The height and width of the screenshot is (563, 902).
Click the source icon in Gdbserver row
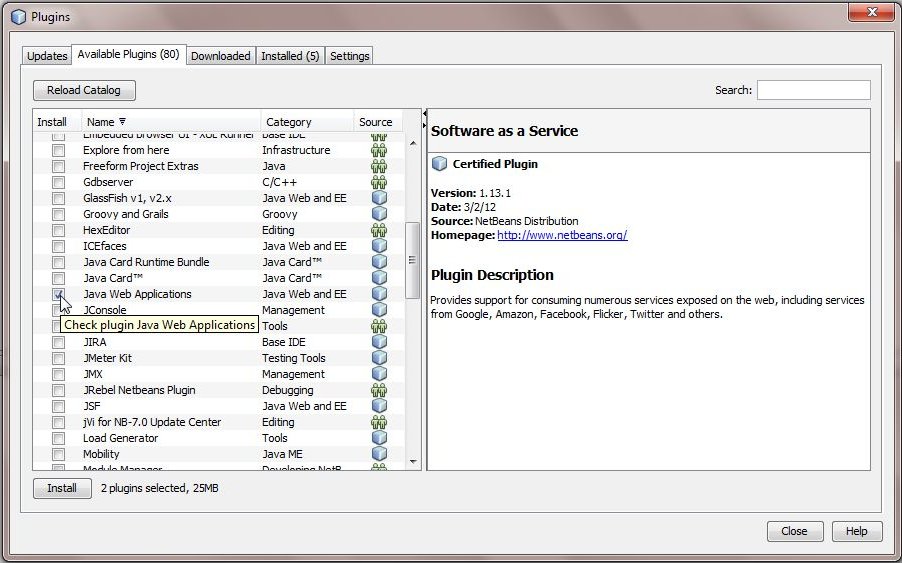click(379, 182)
